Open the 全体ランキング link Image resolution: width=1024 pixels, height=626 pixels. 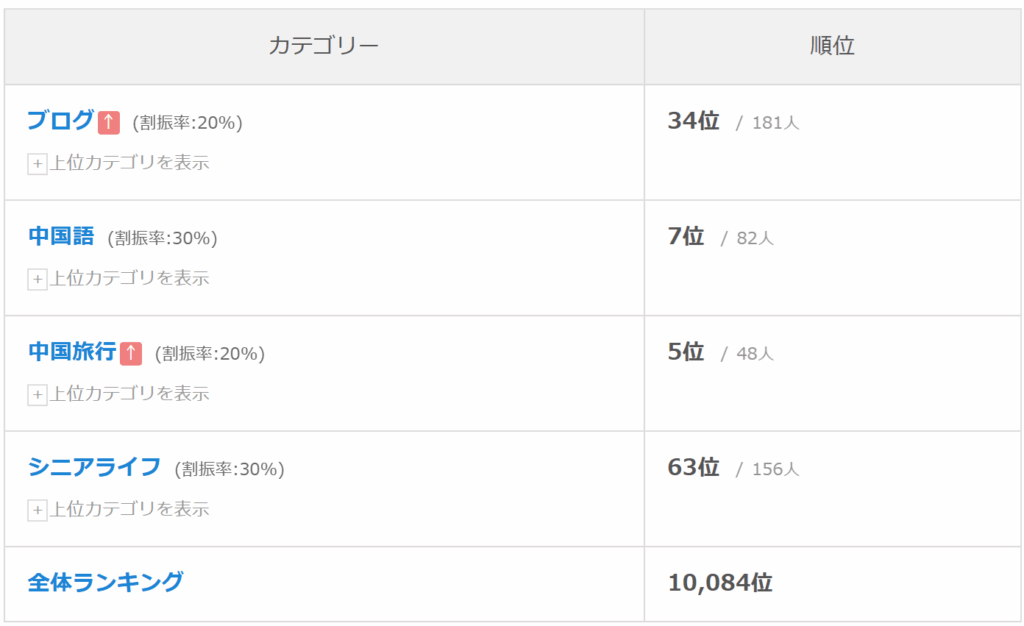point(105,582)
